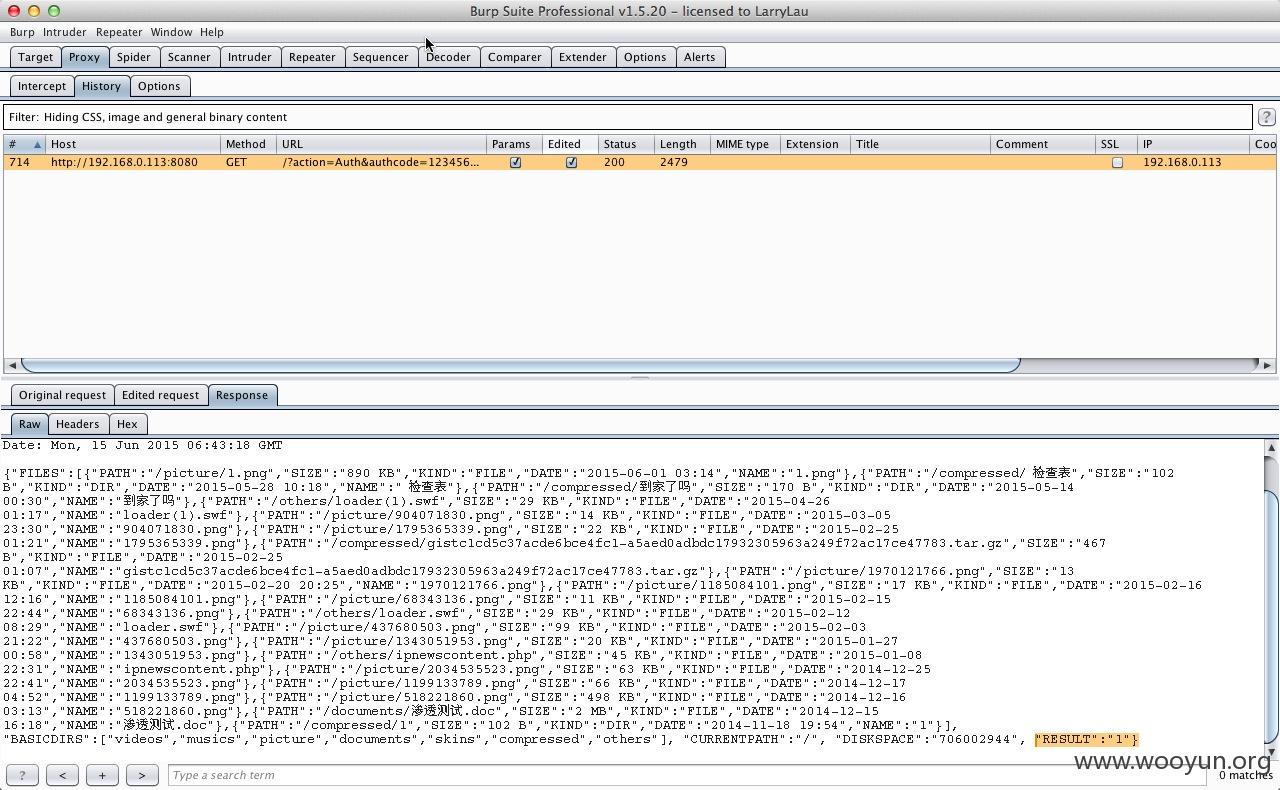The width and height of the screenshot is (1280, 790).
Task: Switch to the Repeater tool tab
Action: click(x=312, y=57)
